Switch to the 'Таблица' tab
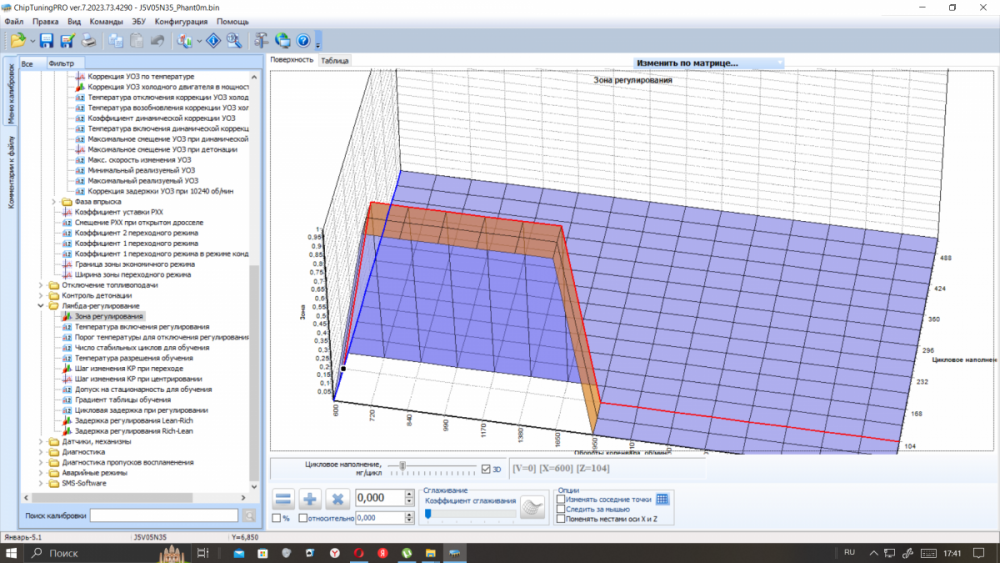The width and height of the screenshot is (1000, 563). pyautogui.click(x=334, y=61)
